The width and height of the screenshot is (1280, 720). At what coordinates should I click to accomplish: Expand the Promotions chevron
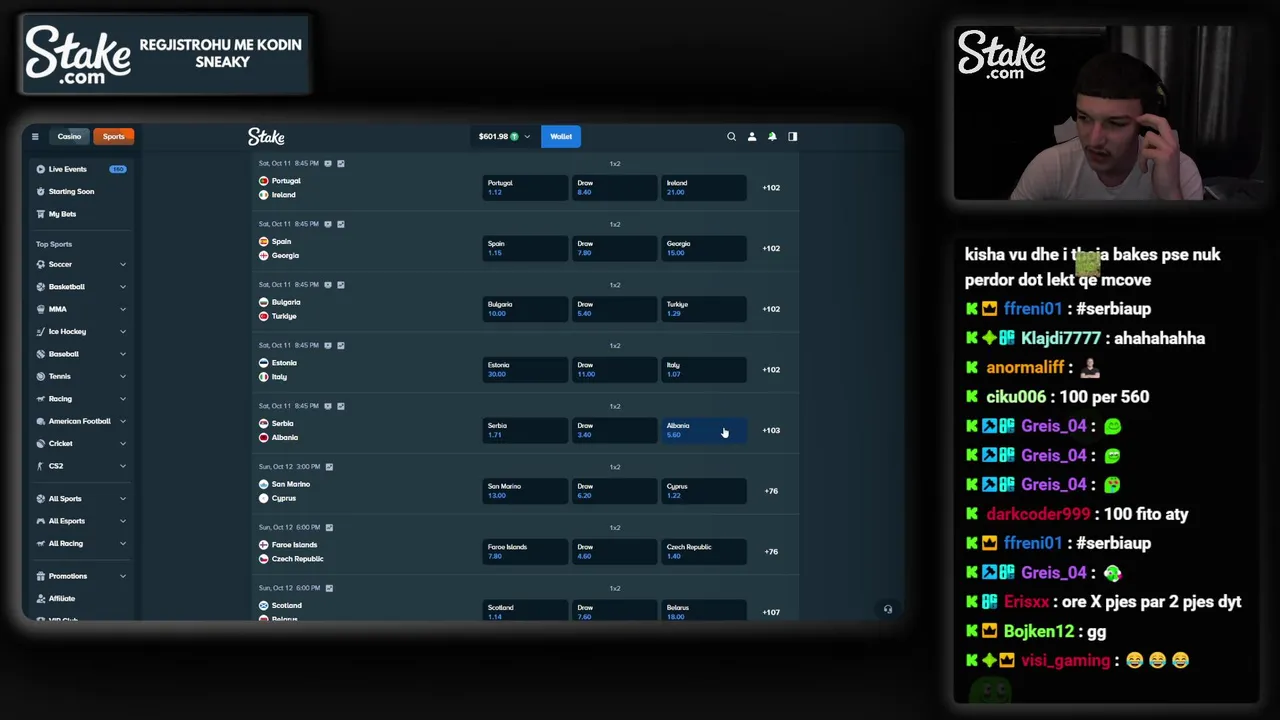[123, 576]
